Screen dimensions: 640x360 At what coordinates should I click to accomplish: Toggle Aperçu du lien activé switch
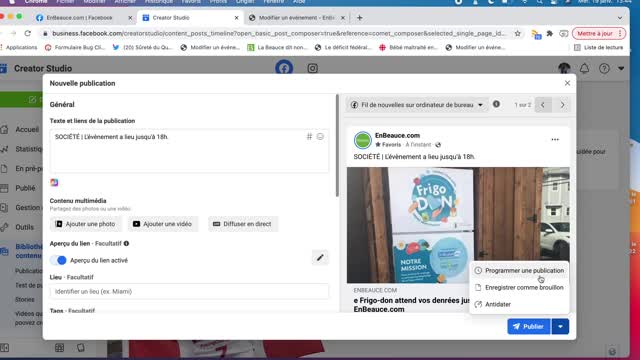(x=58, y=260)
